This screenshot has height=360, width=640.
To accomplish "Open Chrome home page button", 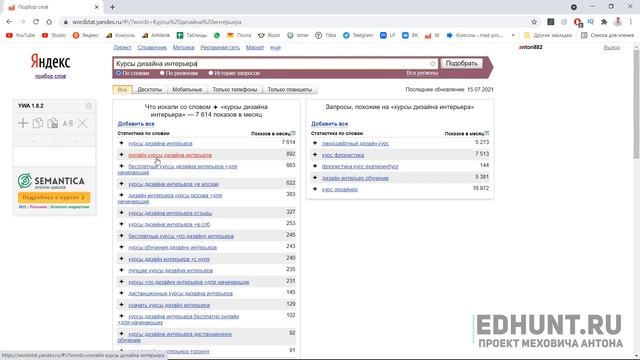I will click(49, 22).
